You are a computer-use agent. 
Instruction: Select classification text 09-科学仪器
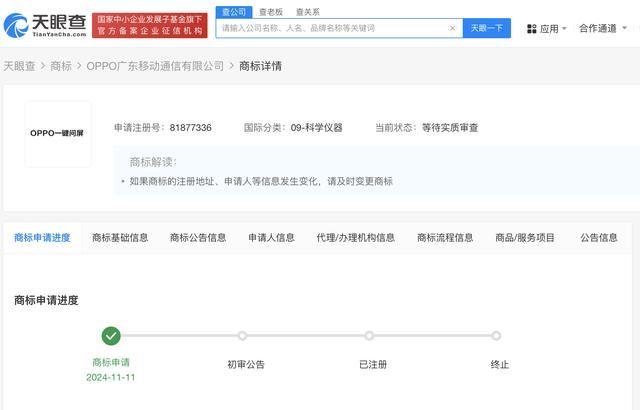tap(316, 128)
